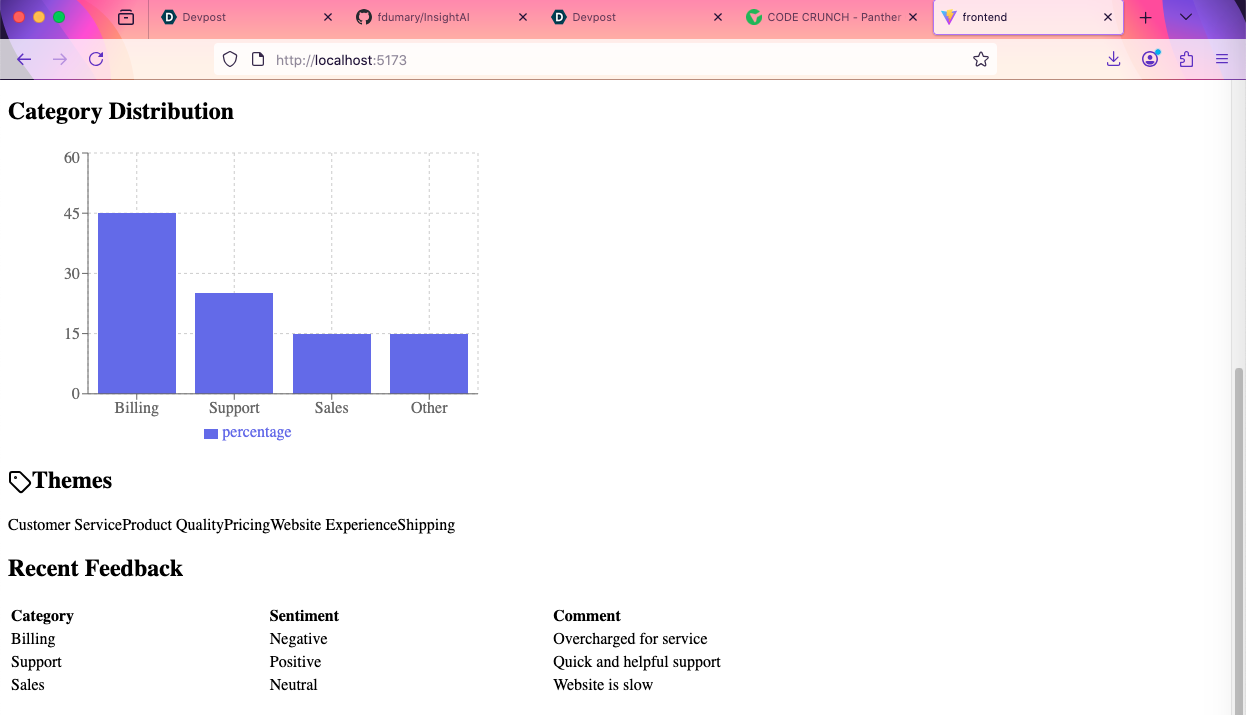Switch to the CODE CRUNCH - Panther tab
1246x715 pixels.
pos(830,17)
